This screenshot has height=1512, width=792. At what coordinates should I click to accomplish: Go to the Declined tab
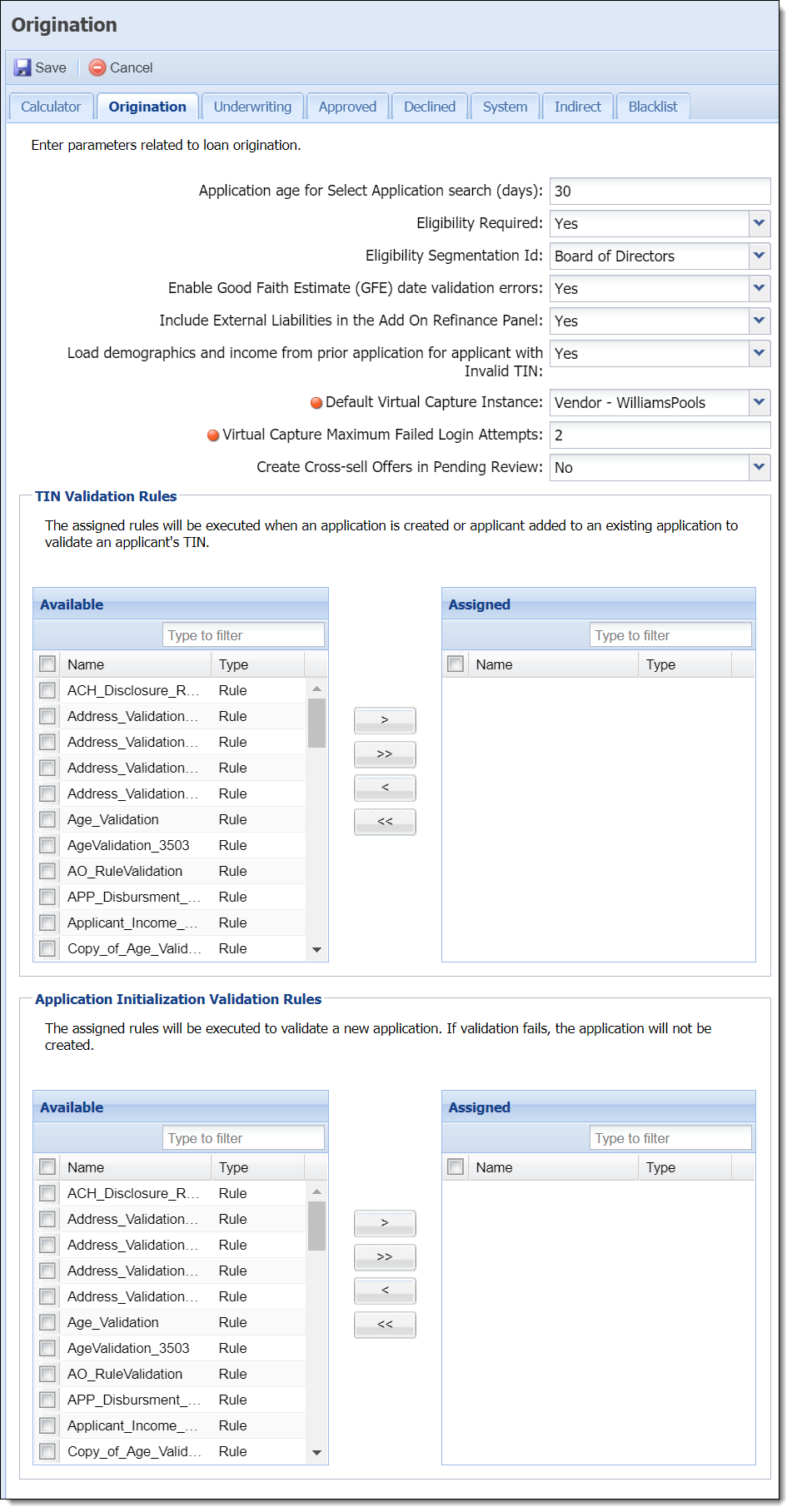(430, 107)
